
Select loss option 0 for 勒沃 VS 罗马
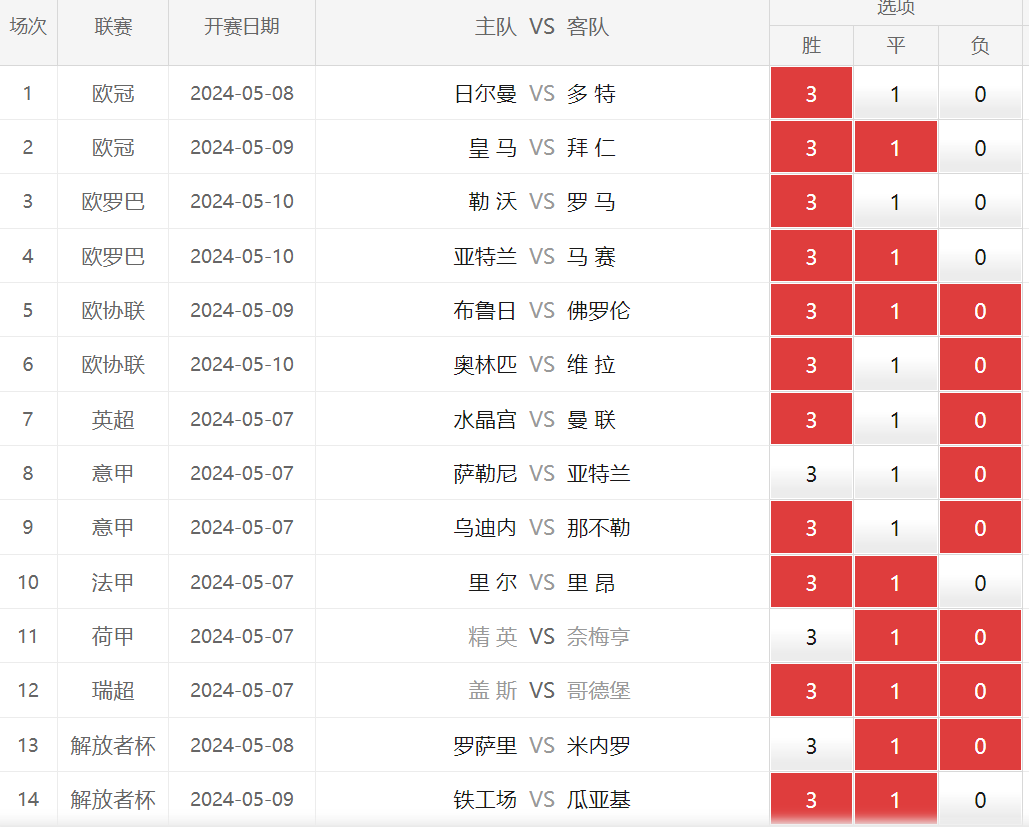[980, 202]
